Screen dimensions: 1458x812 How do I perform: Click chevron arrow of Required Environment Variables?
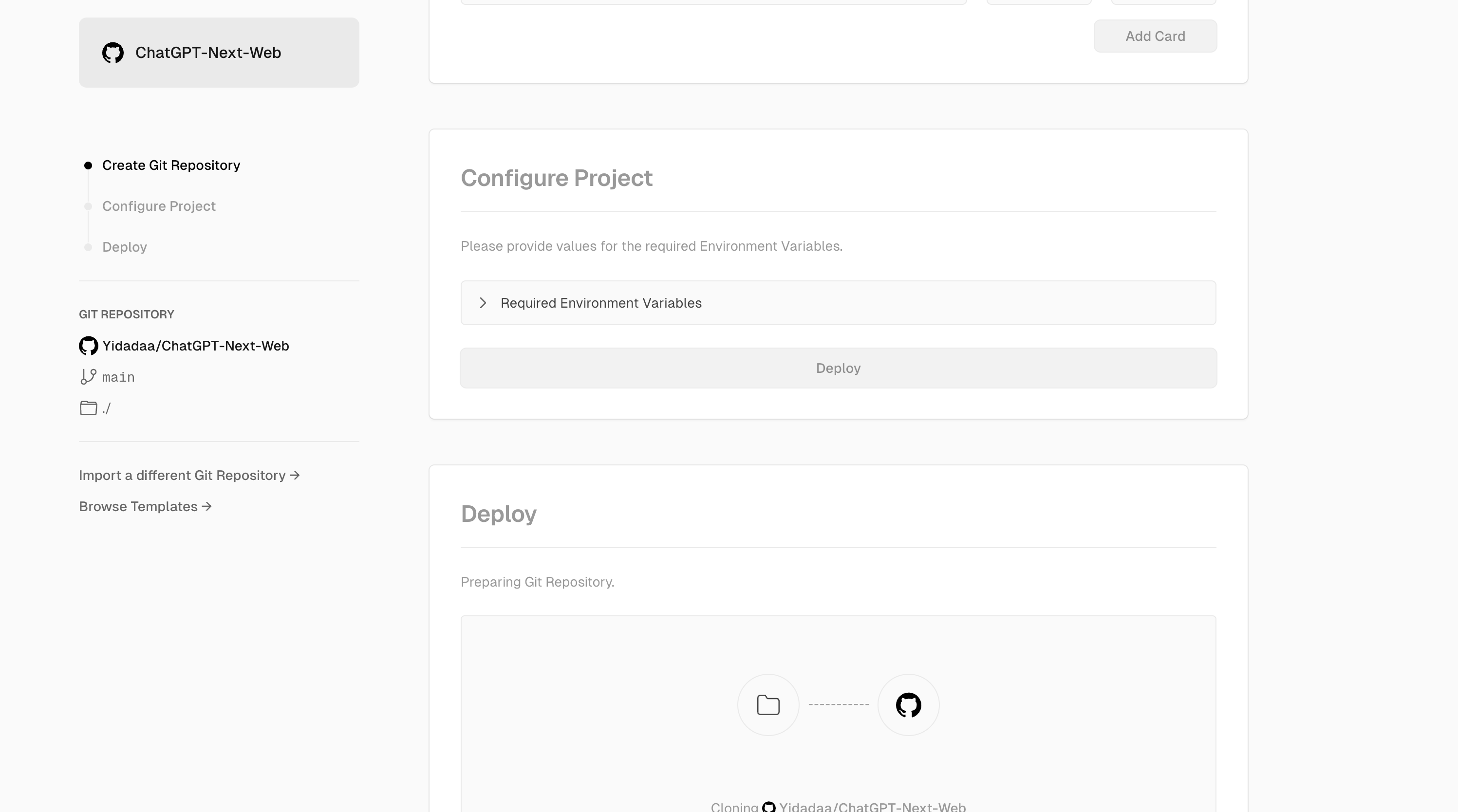click(x=483, y=303)
